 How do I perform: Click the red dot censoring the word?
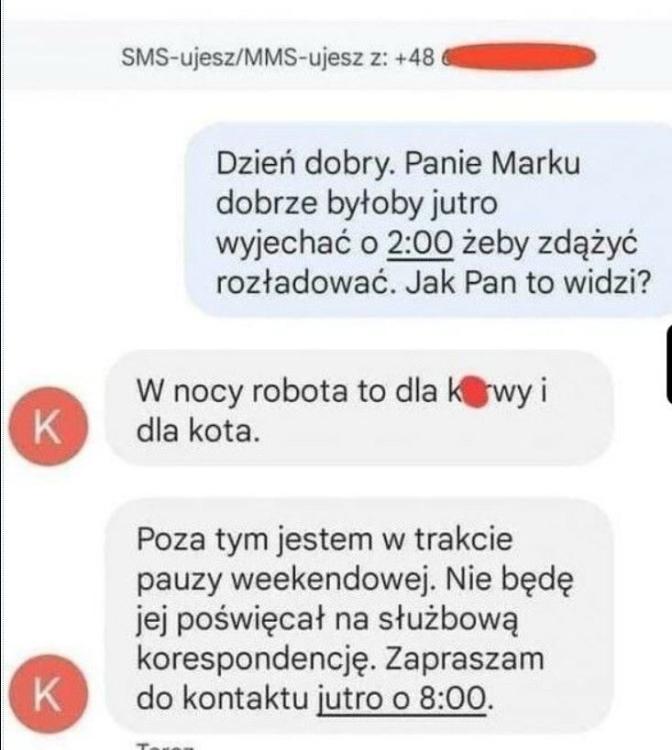pos(475,392)
